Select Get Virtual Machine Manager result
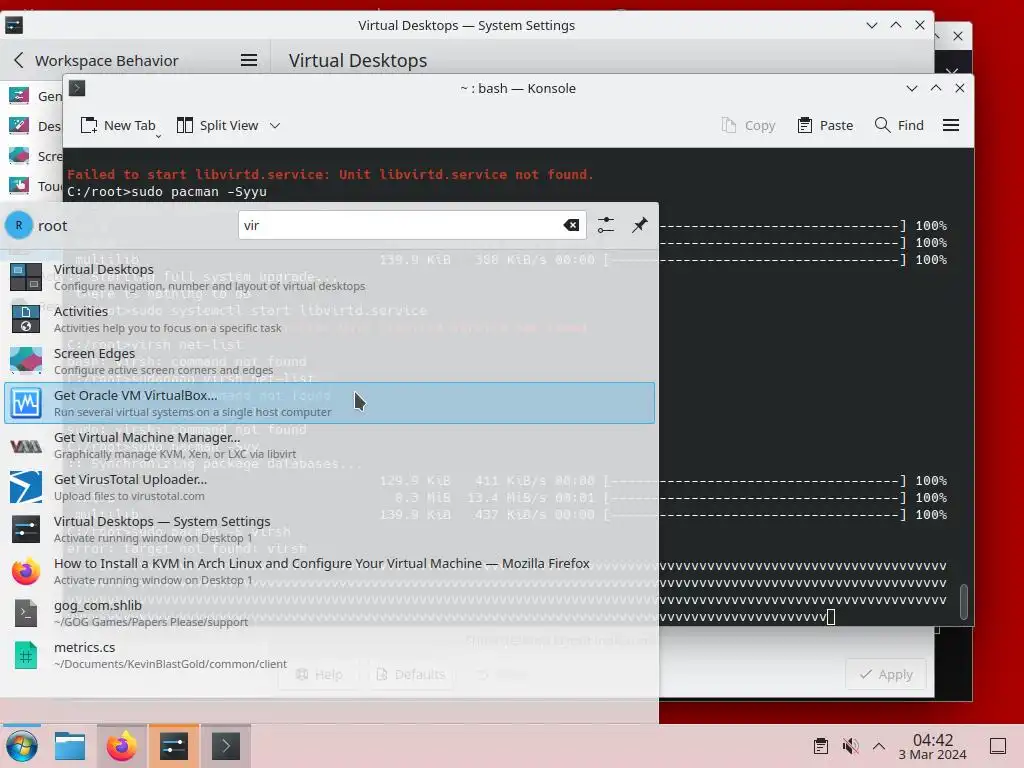 click(x=329, y=445)
